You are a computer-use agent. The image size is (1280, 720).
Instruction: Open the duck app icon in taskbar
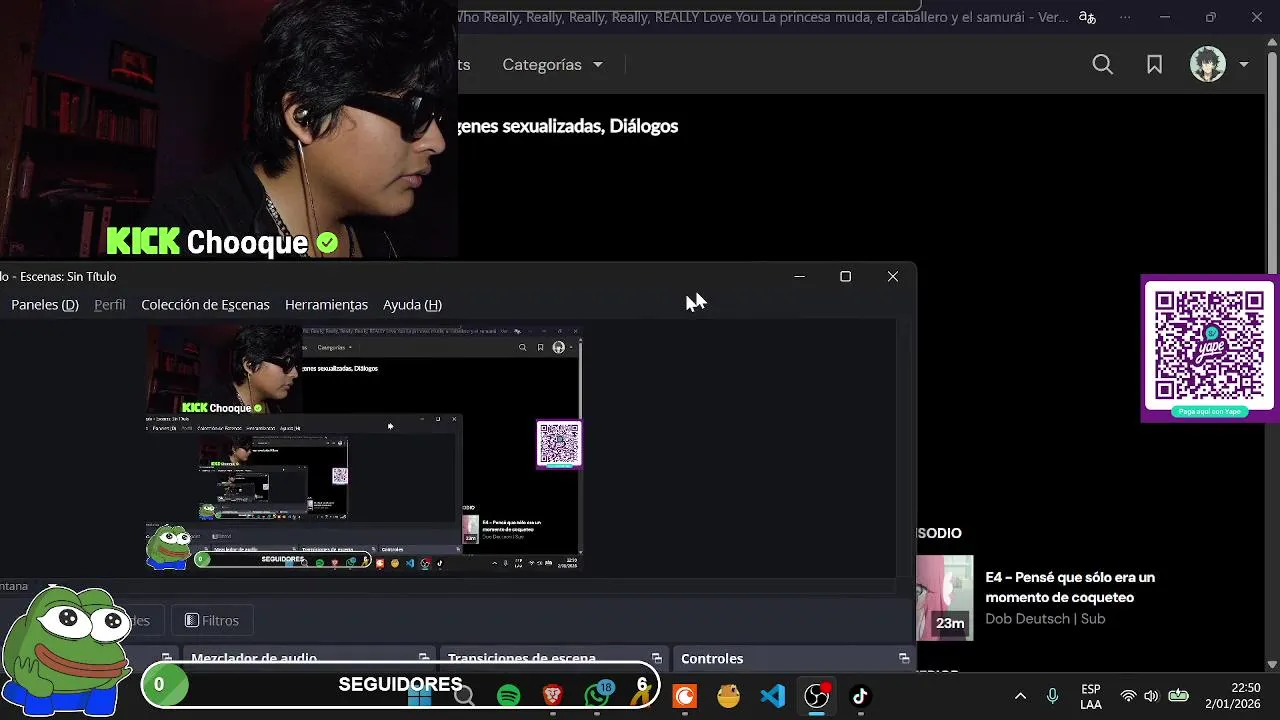[x=728, y=696]
